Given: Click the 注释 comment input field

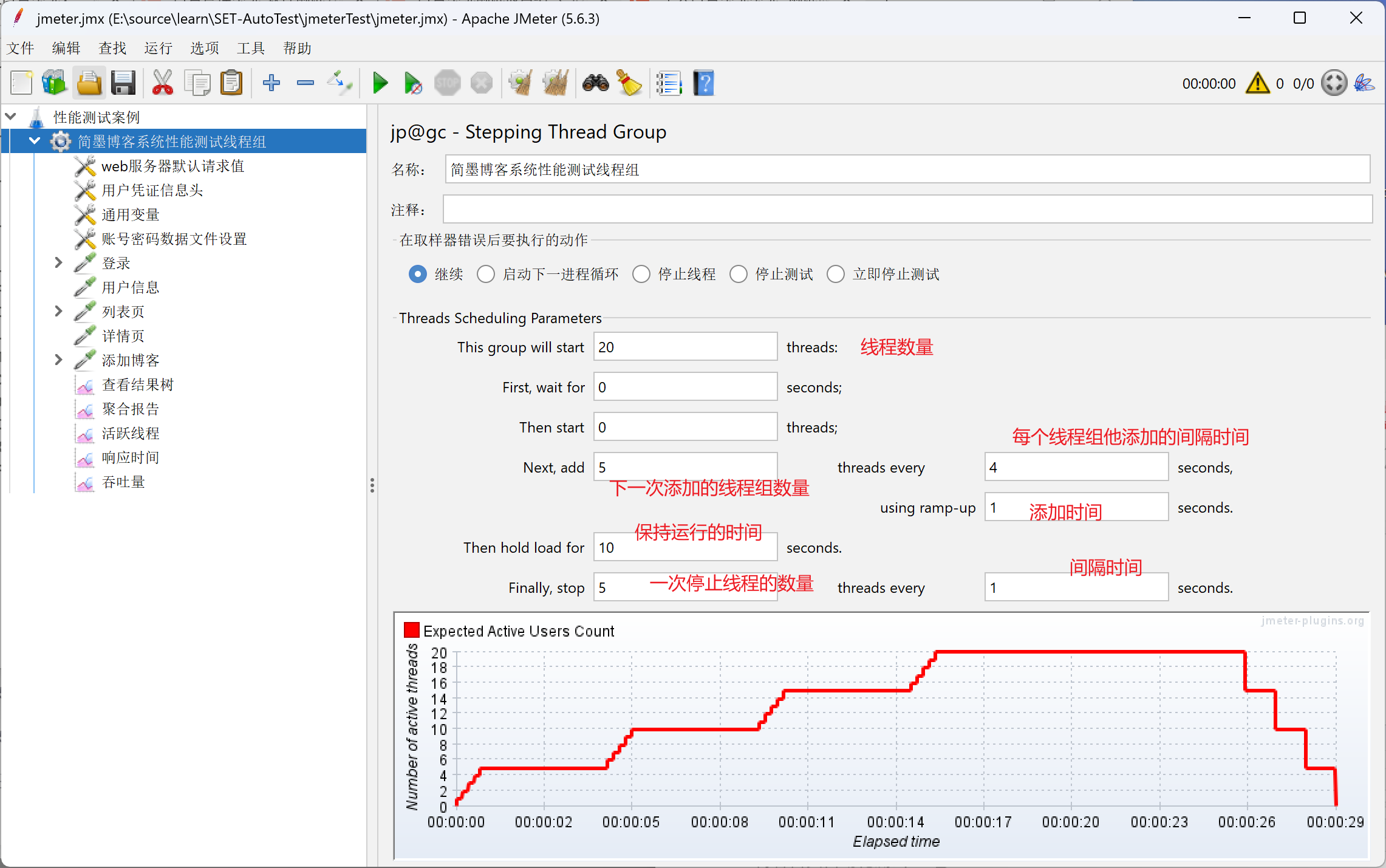Looking at the screenshot, I should coord(907,210).
